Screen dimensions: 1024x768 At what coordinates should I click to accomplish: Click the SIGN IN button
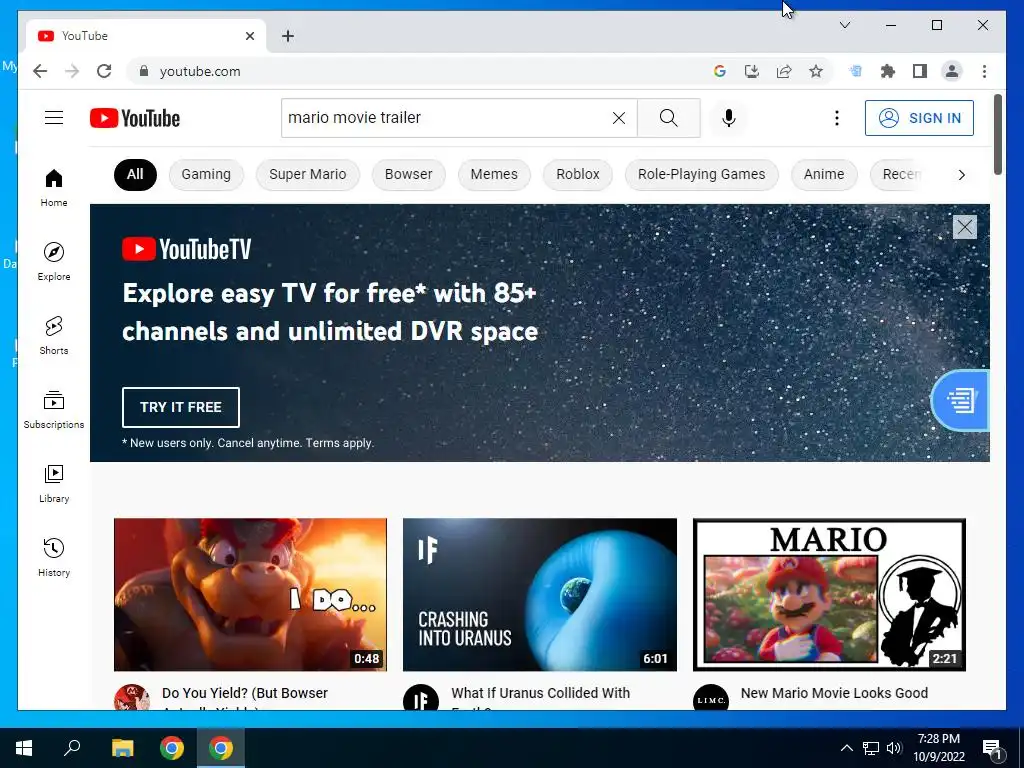pyautogui.click(x=919, y=118)
